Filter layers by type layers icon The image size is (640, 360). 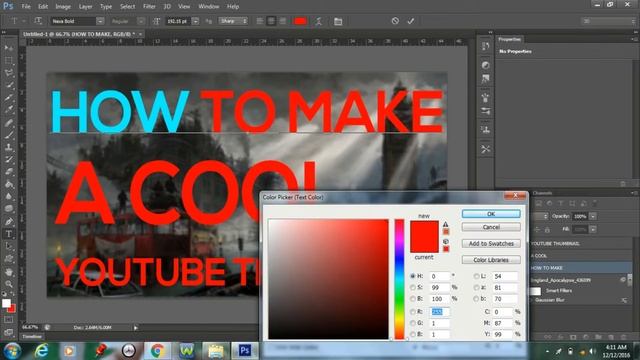click(560, 203)
